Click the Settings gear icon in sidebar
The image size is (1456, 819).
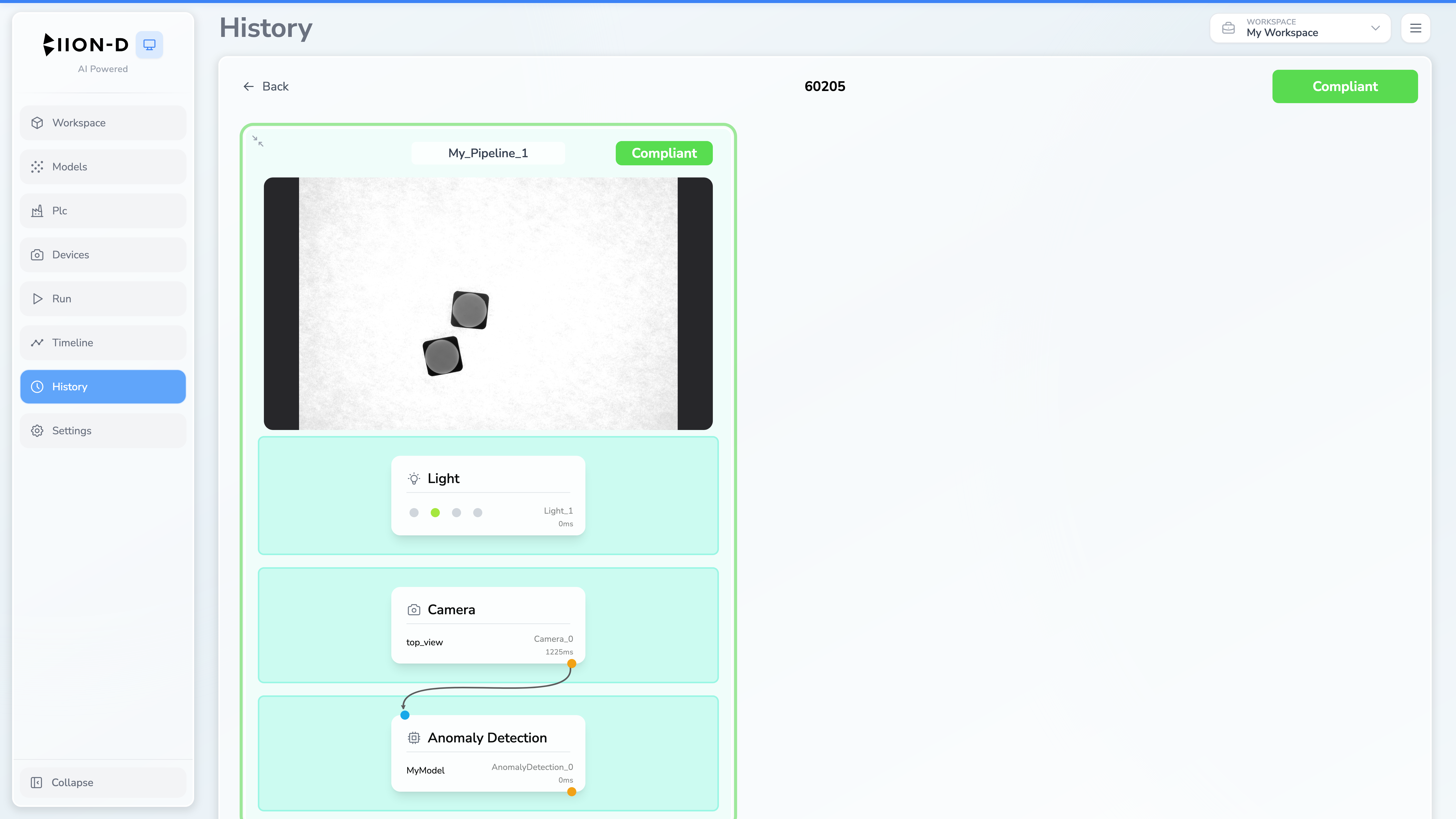37,431
